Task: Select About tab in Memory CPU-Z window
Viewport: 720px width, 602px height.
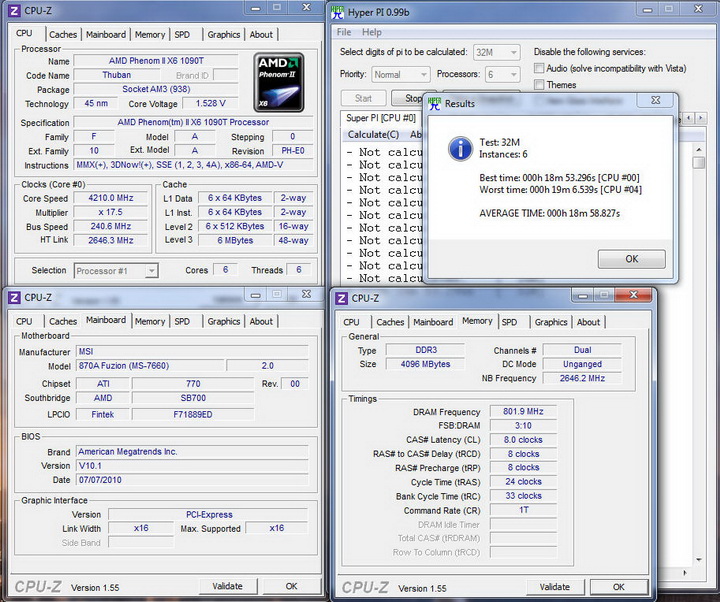Action: point(588,322)
